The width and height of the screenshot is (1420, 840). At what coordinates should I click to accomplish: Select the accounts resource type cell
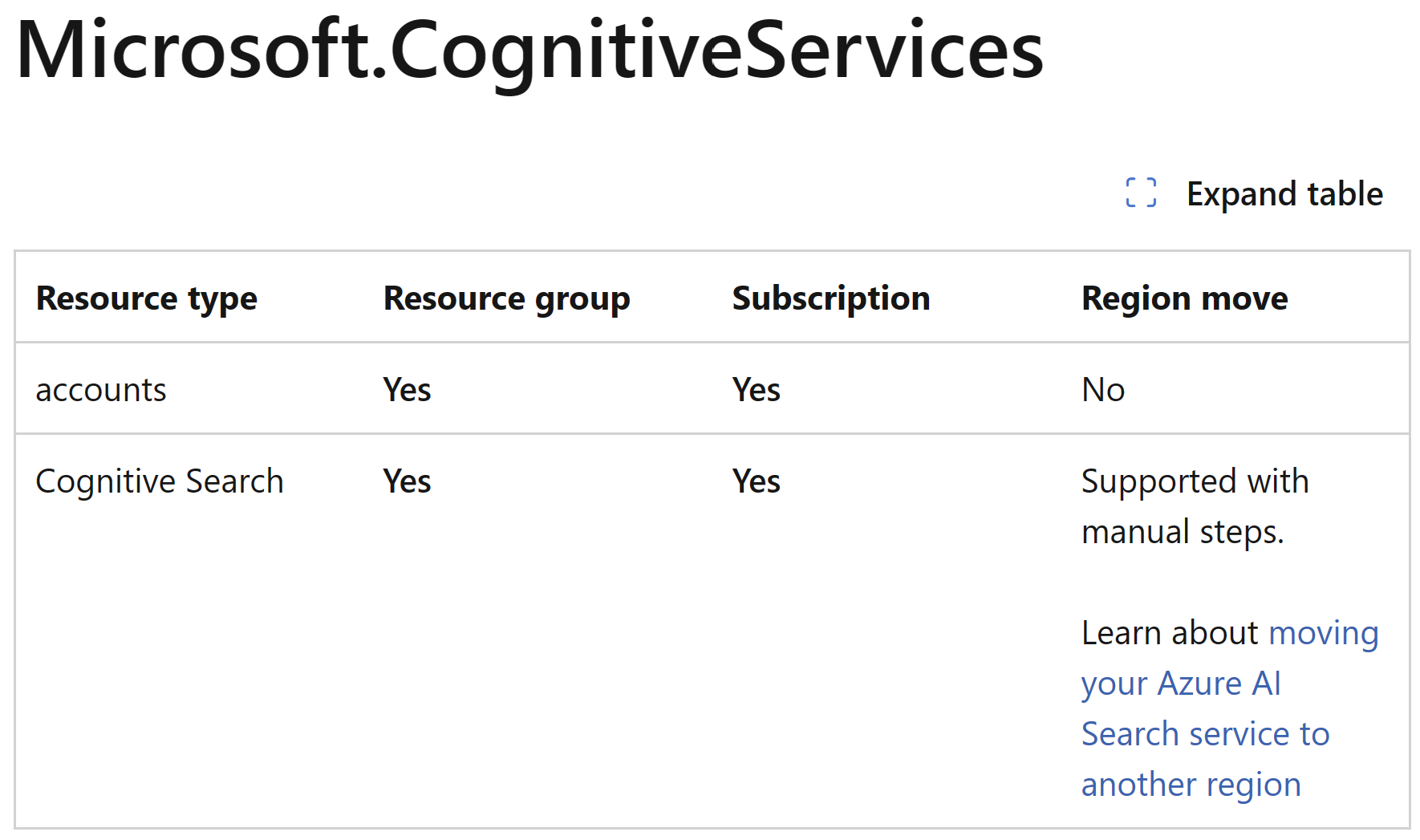point(101,390)
